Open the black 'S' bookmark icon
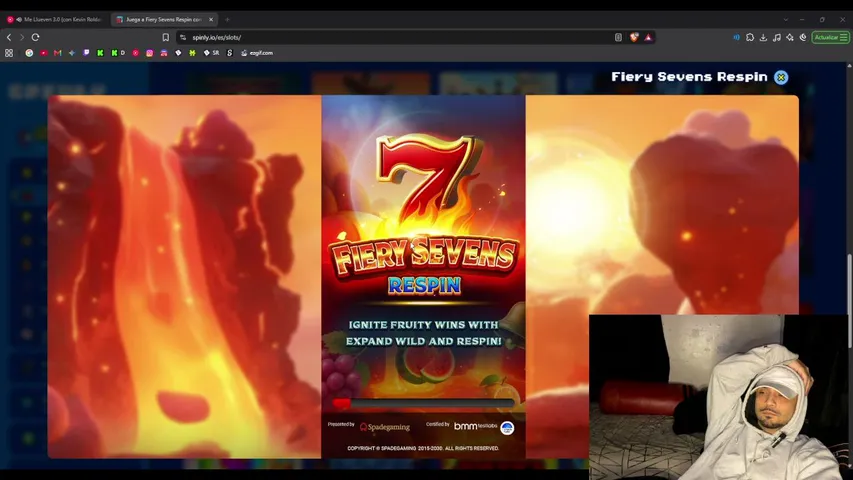Viewport: 853px width, 480px height. (x=230, y=53)
